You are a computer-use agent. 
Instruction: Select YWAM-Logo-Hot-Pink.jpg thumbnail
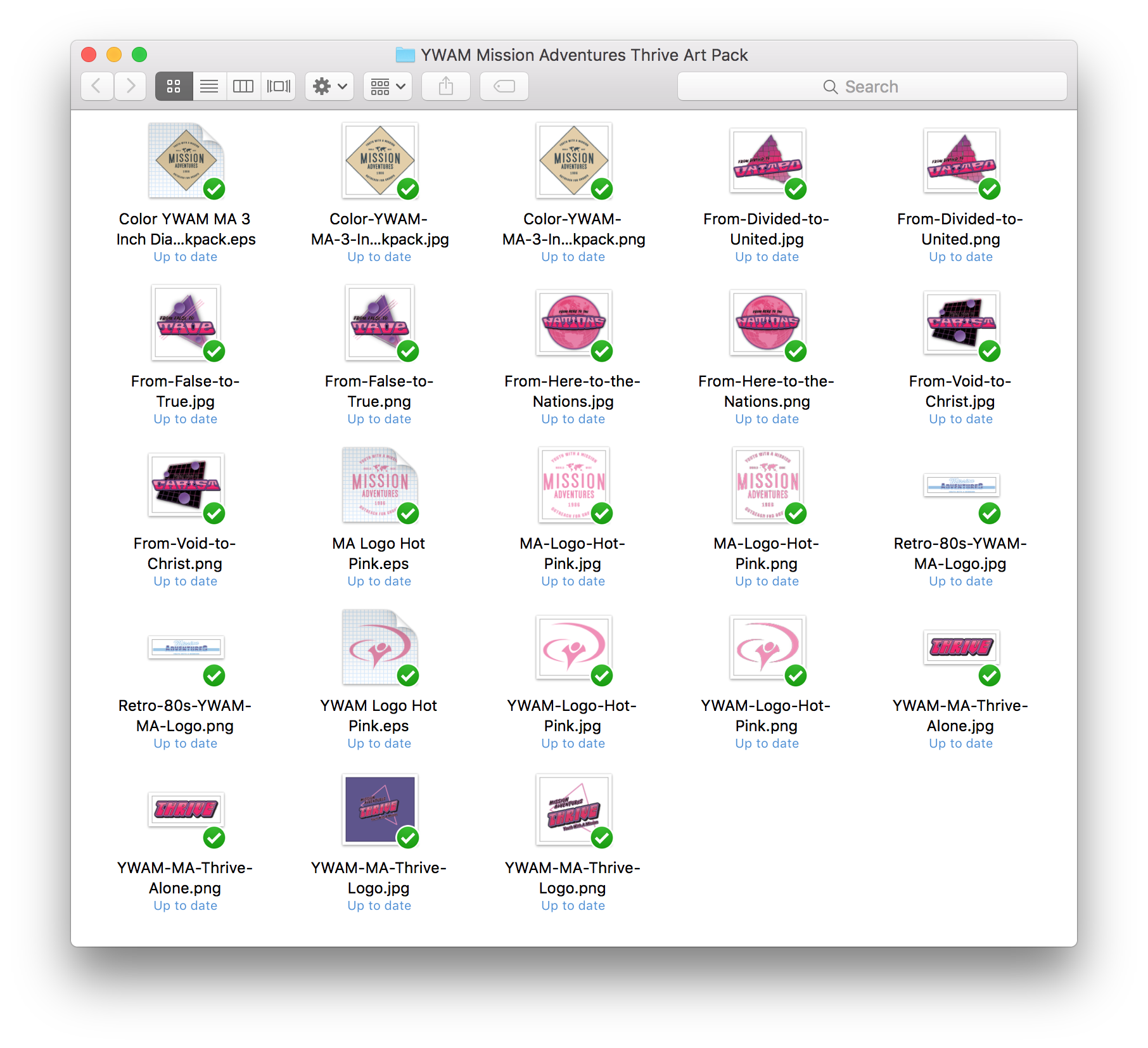click(574, 648)
